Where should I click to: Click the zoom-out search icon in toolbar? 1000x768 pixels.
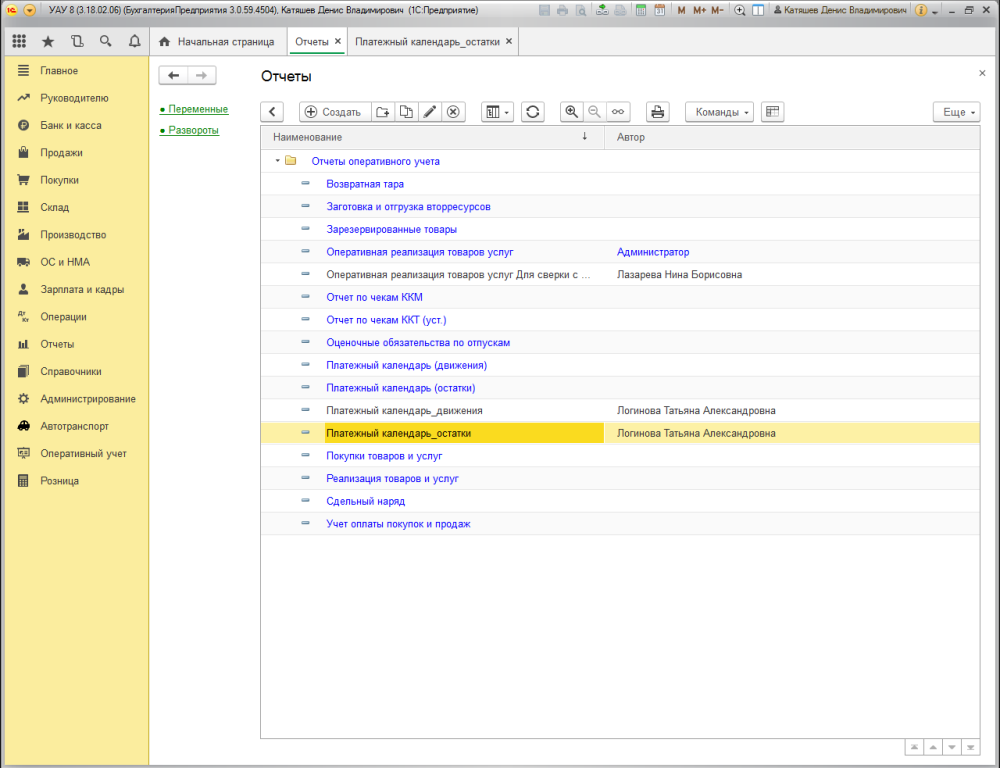[594, 112]
